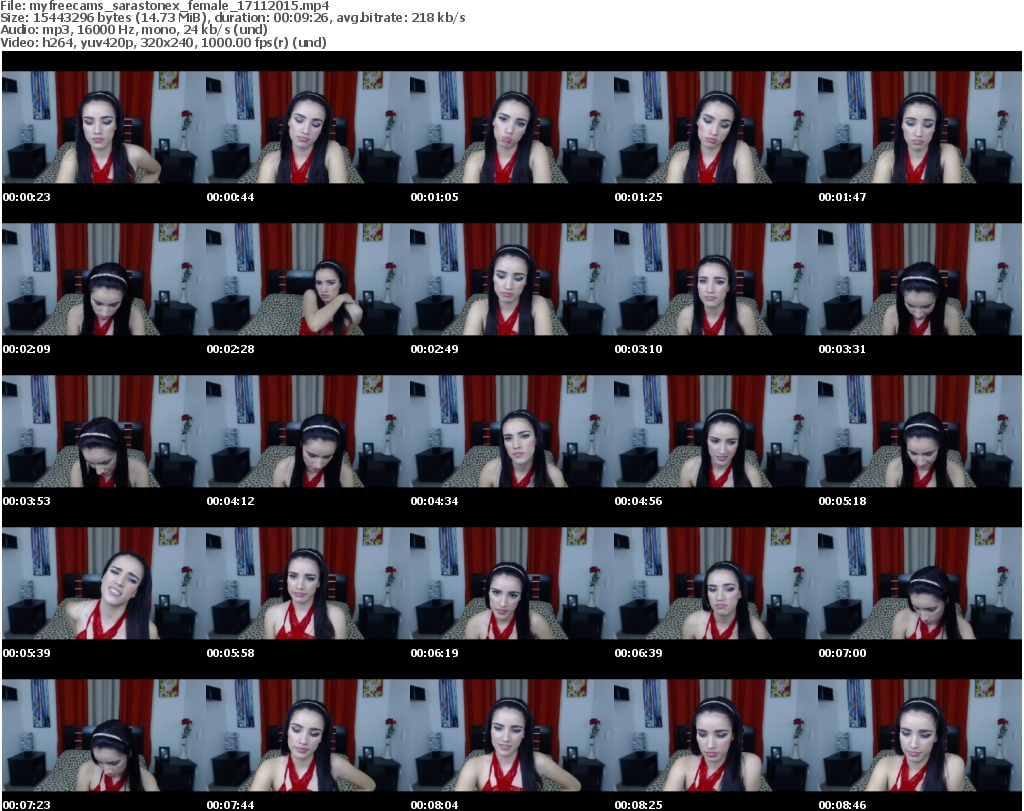
Task: Select the thumbnail frame at 00:05:58
Action: 308,583
